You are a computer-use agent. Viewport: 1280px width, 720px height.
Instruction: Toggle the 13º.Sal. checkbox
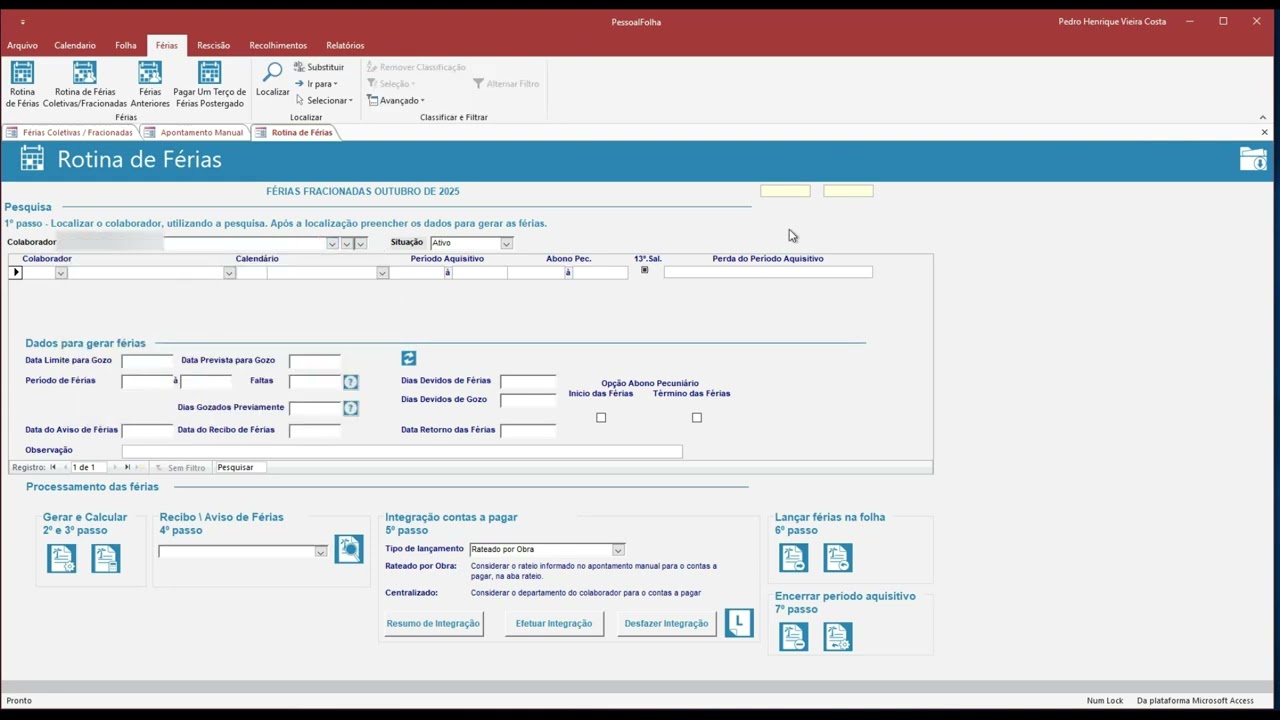click(x=644, y=270)
